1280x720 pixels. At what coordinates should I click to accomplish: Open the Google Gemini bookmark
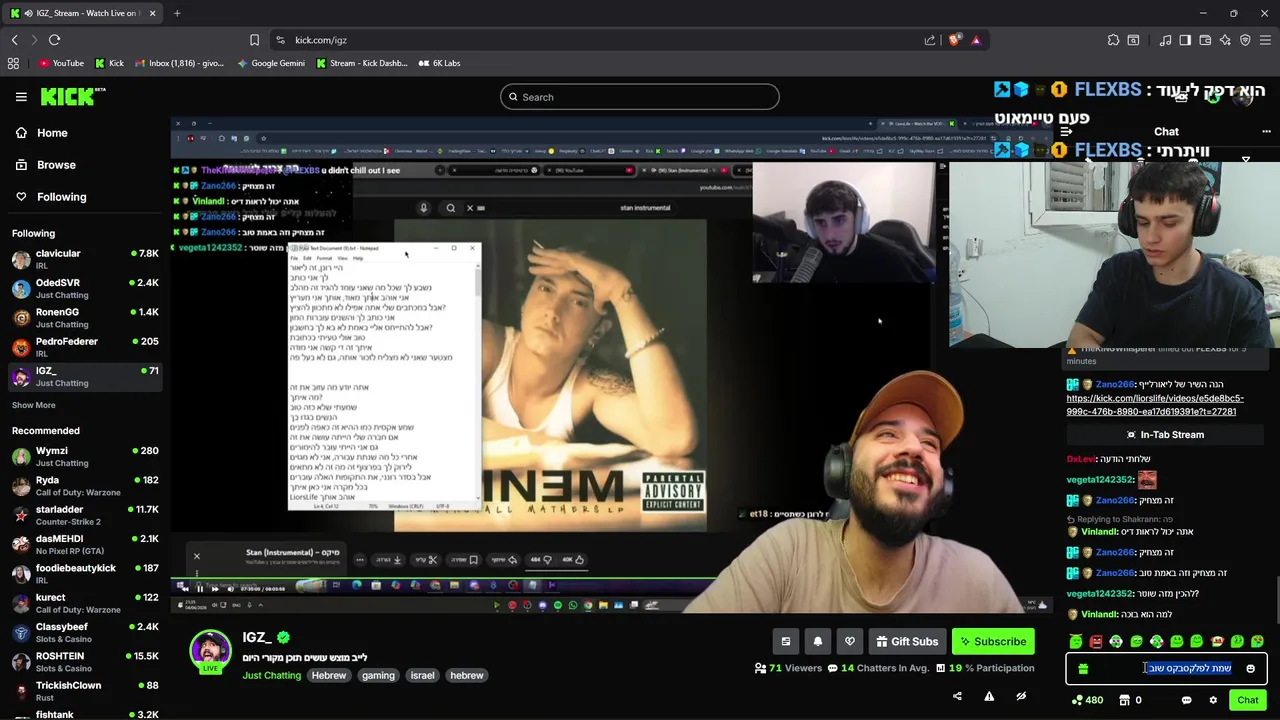tap(271, 63)
